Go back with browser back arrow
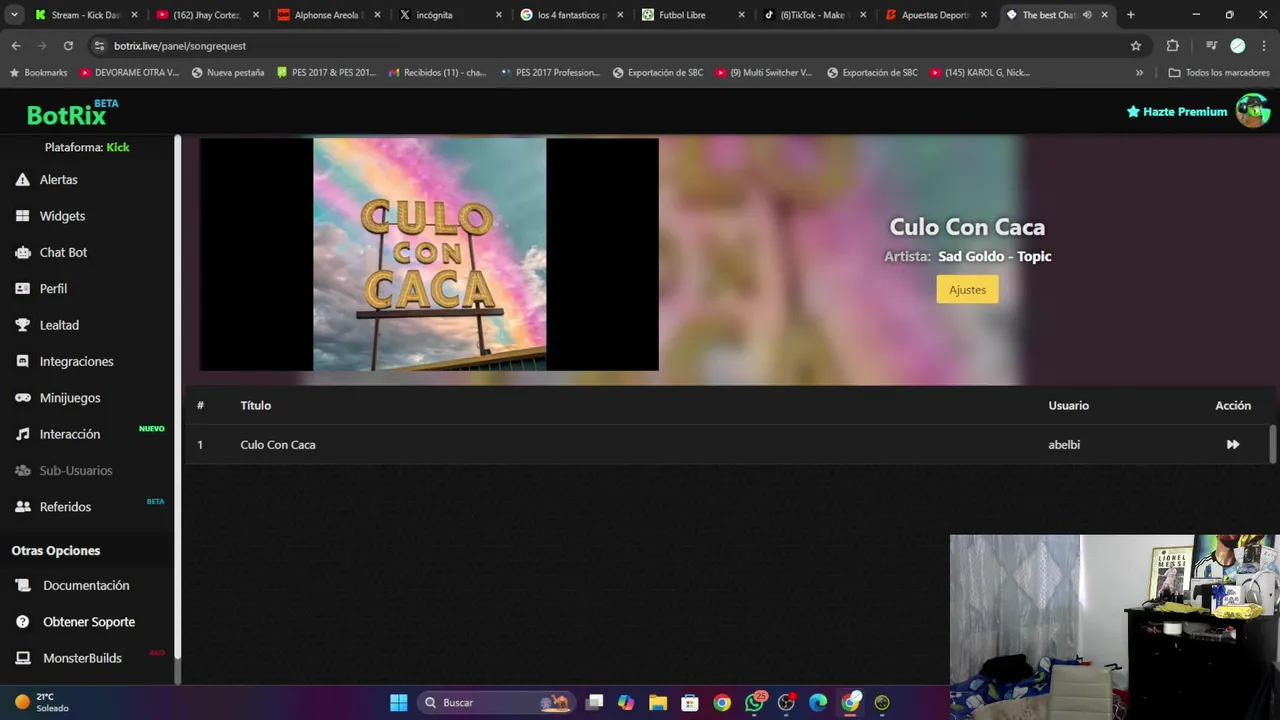 pos(16,46)
